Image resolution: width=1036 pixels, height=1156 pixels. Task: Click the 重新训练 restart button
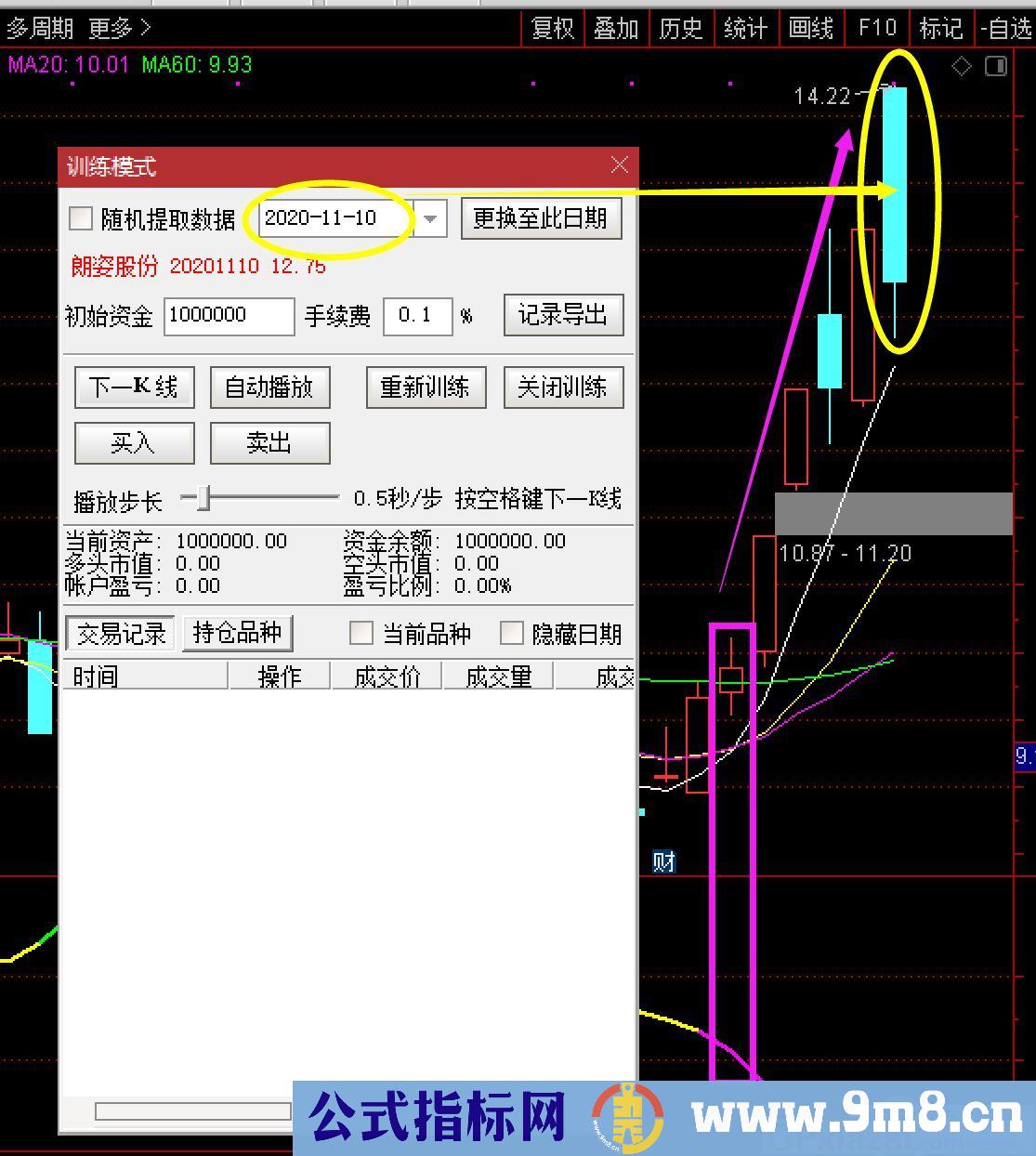tap(426, 388)
